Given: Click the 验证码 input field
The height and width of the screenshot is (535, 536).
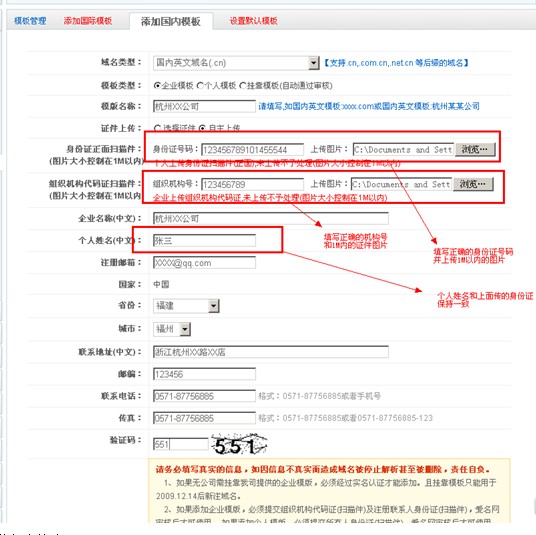Looking at the screenshot, I should pyautogui.click(x=180, y=444).
